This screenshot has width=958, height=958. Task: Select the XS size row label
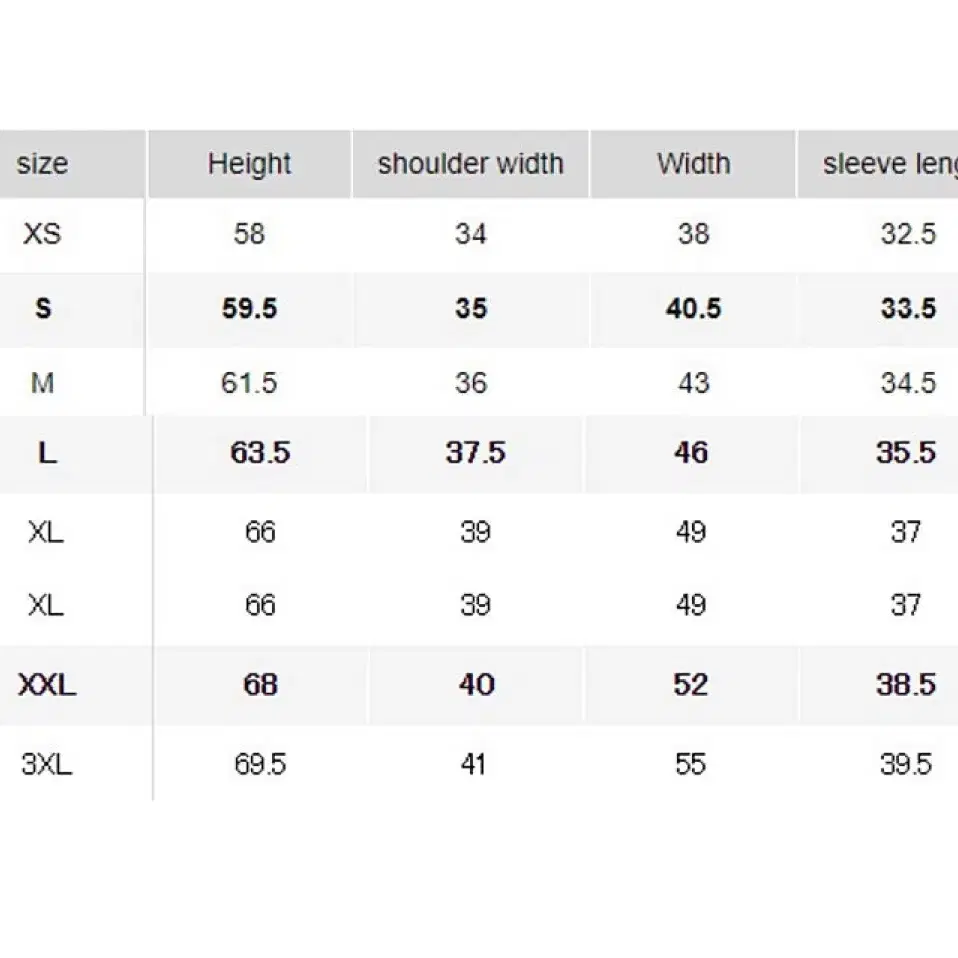[x=42, y=233]
